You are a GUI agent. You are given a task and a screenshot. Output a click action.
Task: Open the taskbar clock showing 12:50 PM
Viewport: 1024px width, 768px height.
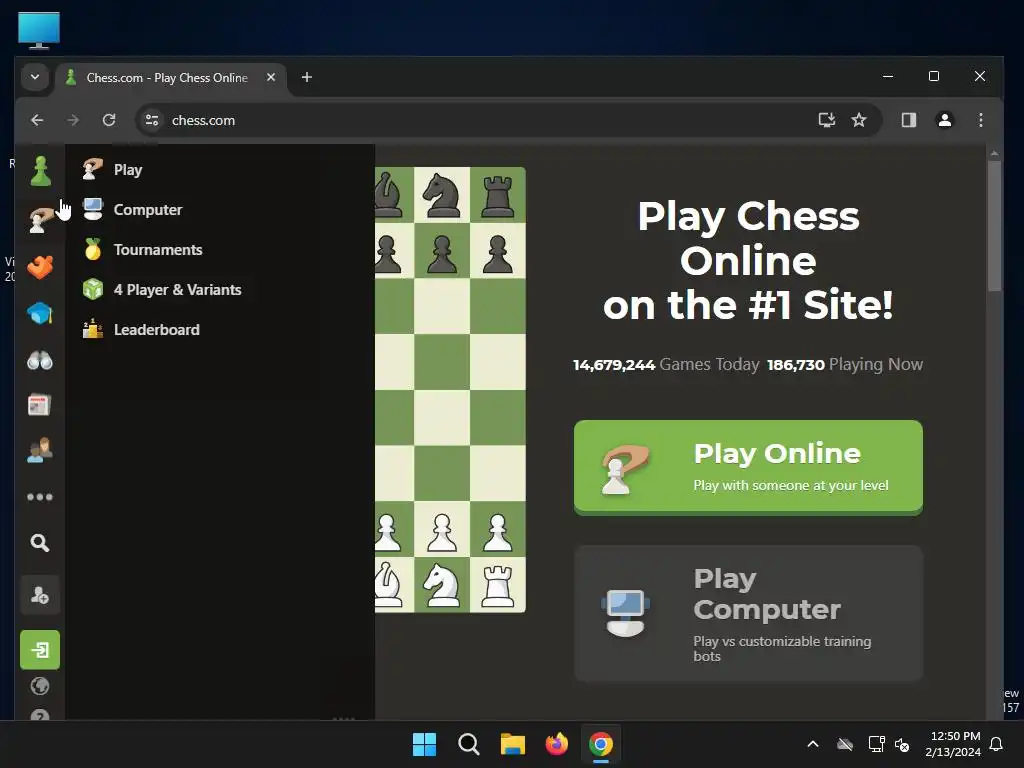[953, 744]
